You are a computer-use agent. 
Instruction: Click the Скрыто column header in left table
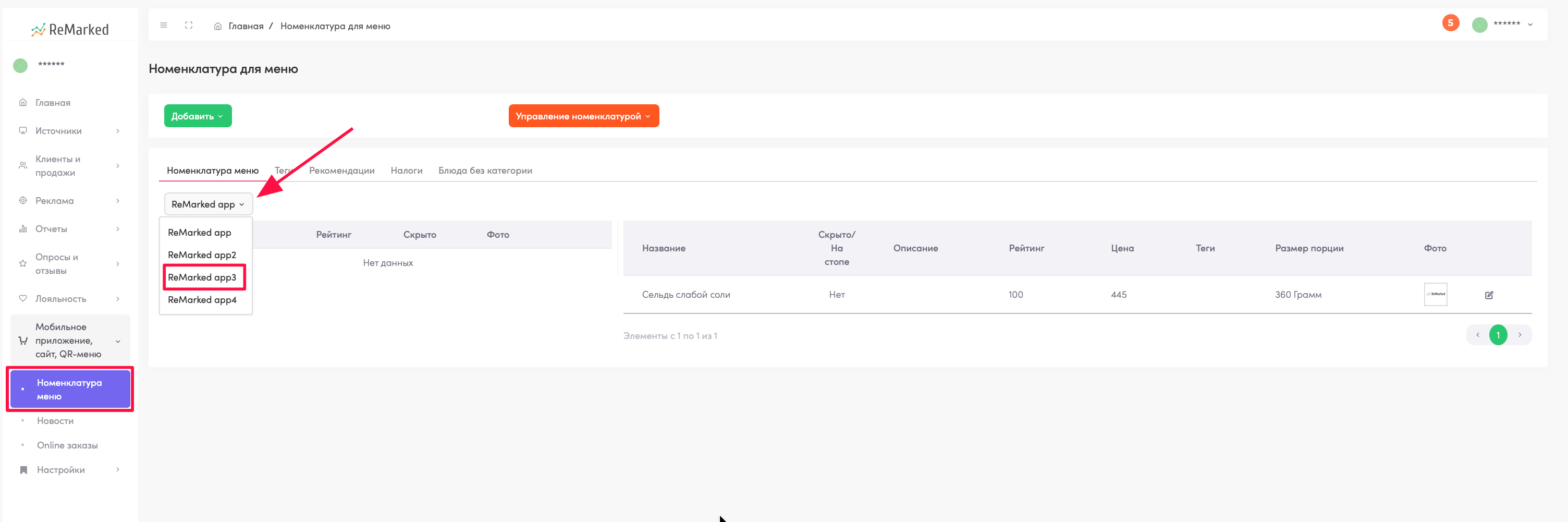420,235
